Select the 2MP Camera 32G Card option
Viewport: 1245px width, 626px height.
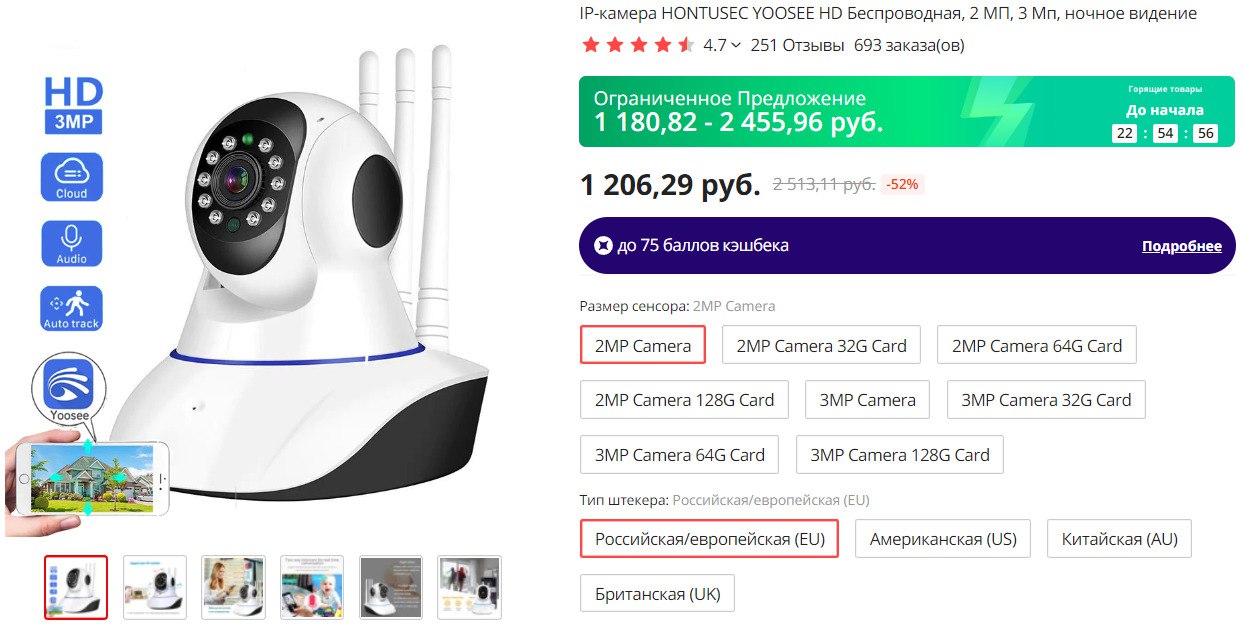tap(821, 346)
